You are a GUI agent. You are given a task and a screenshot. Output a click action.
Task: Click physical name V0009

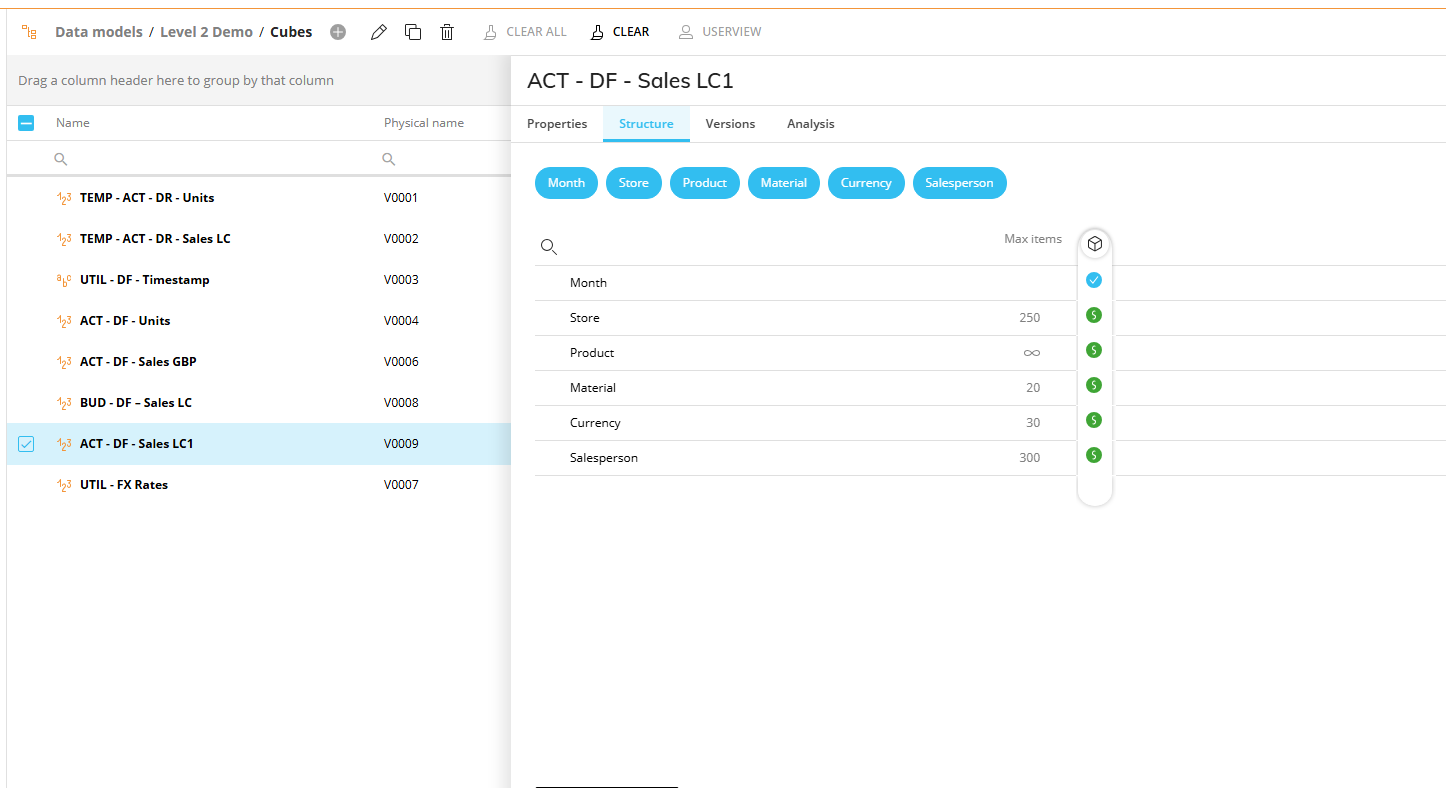[x=401, y=444]
